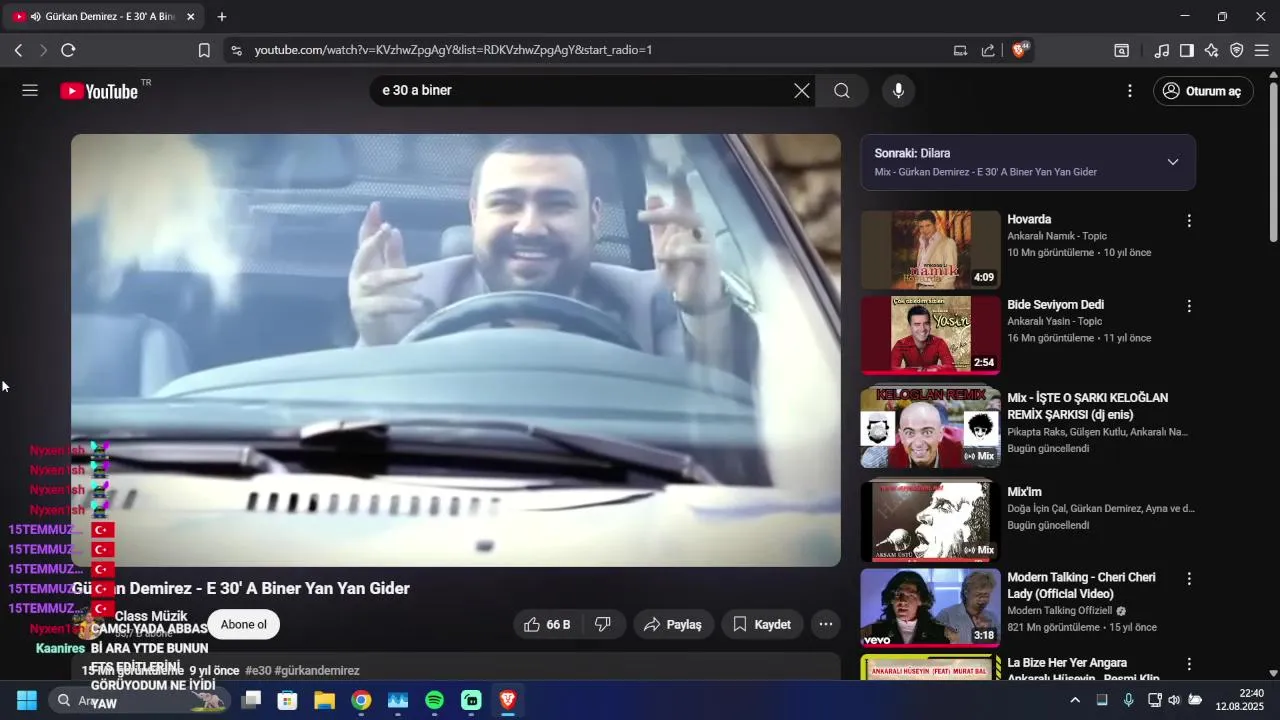Reload the page with refresh icon

click(68, 50)
